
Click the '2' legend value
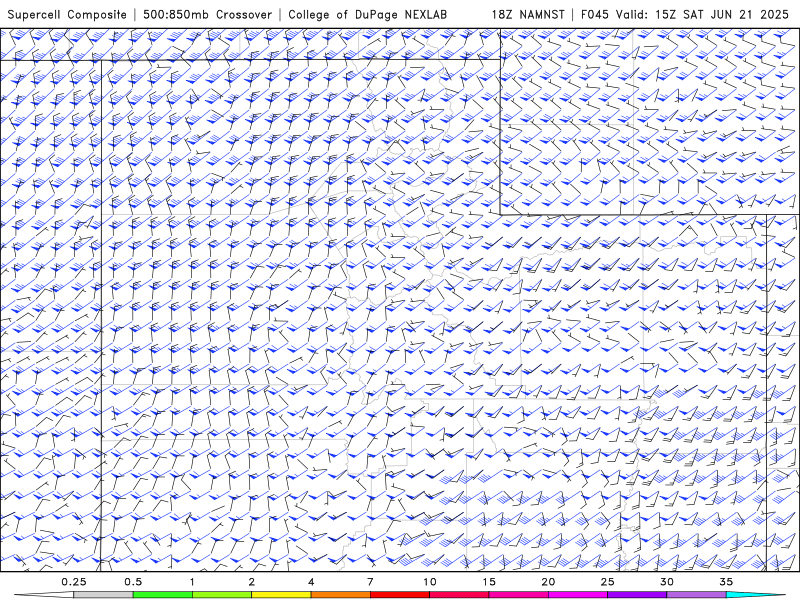pos(252,582)
